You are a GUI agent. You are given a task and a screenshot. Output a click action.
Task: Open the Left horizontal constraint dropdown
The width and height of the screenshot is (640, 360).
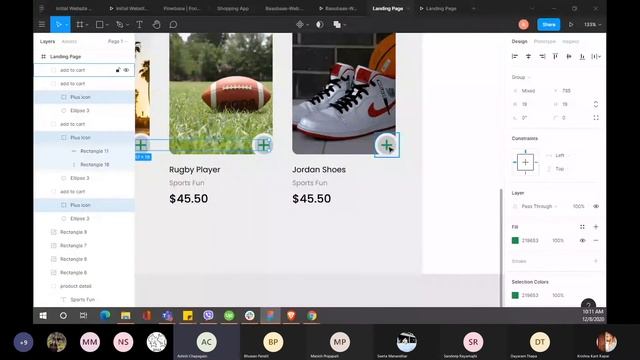coord(560,155)
